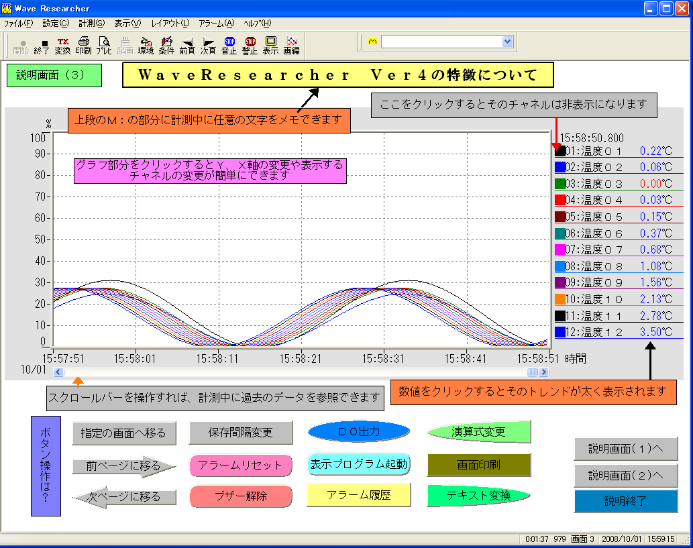693x548 pixels.
Task: Open the ファイル(F) menu
Action: click(18, 23)
